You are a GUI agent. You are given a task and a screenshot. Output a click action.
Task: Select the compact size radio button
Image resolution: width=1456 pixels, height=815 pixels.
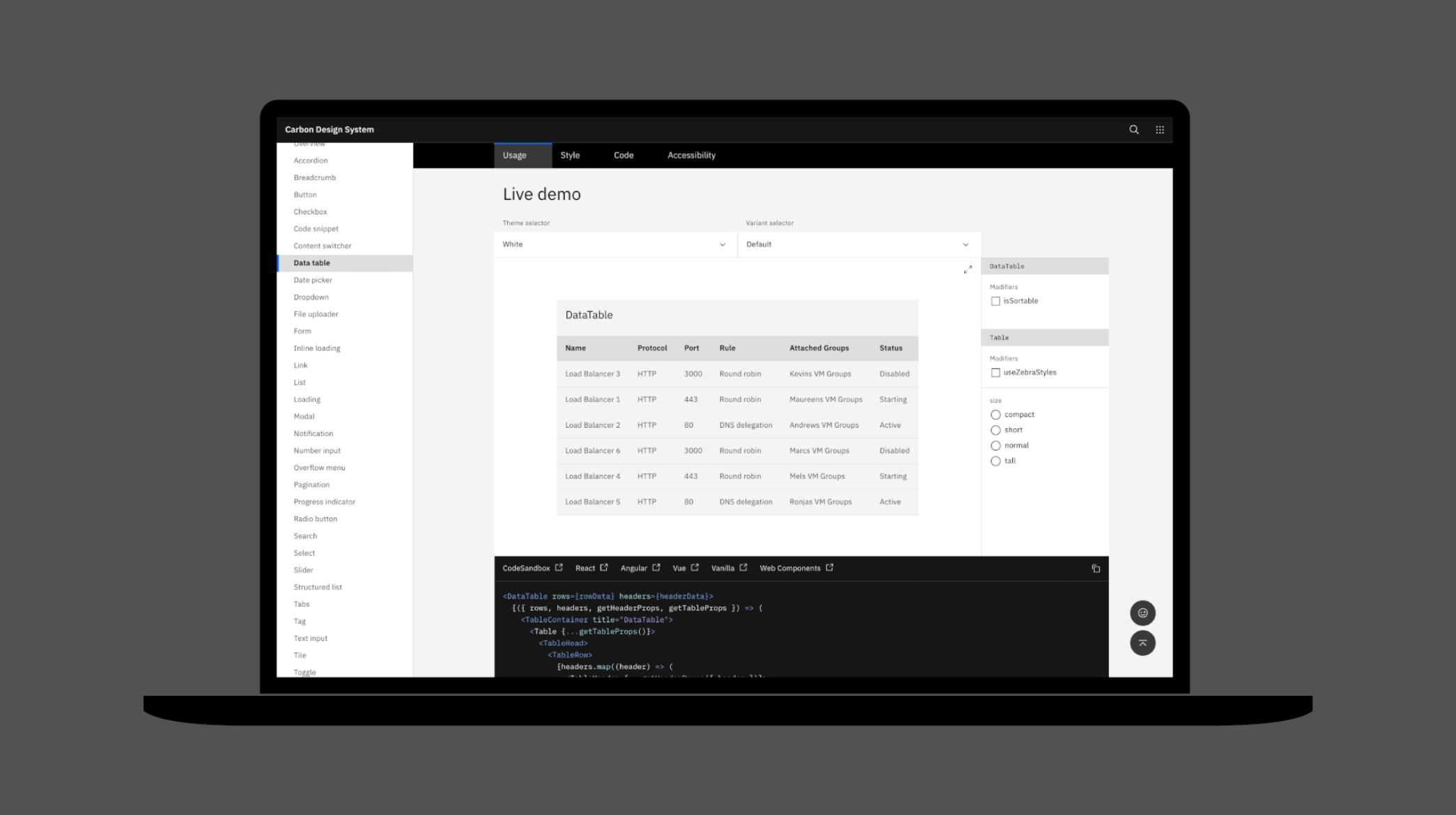pyautogui.click(x=996, y=414)
